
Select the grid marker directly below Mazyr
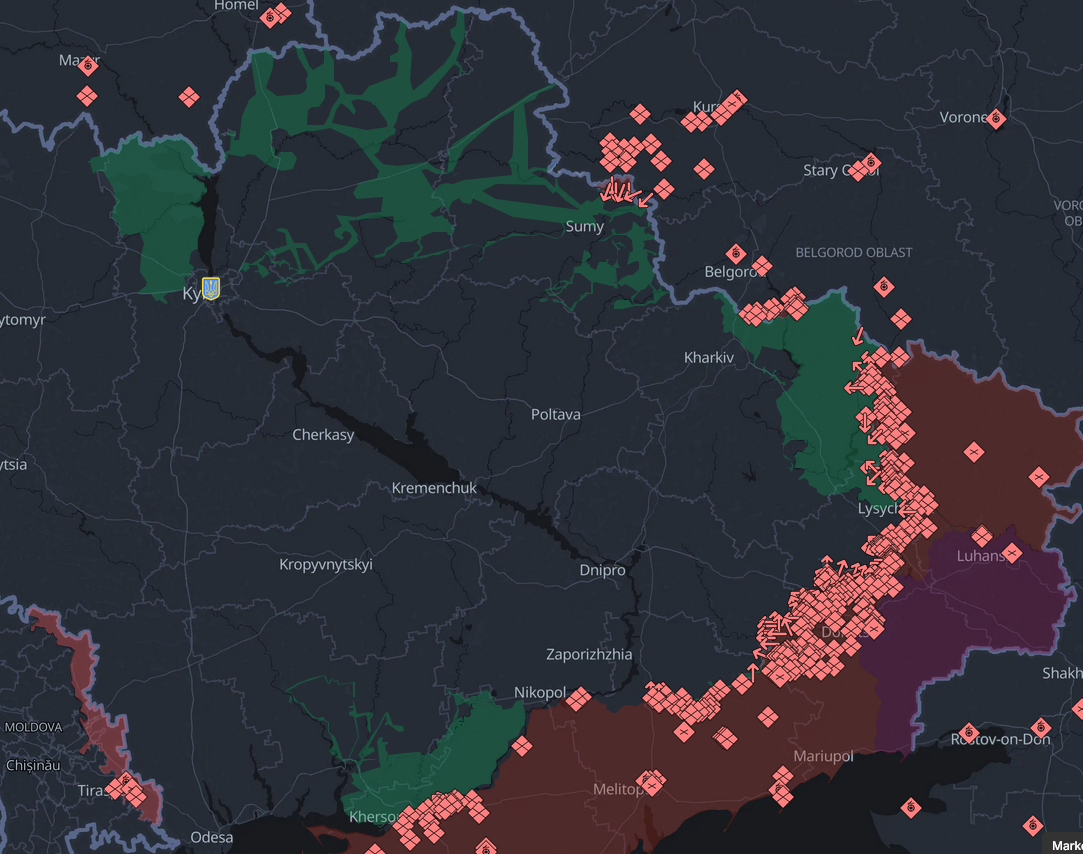(86, 95)
